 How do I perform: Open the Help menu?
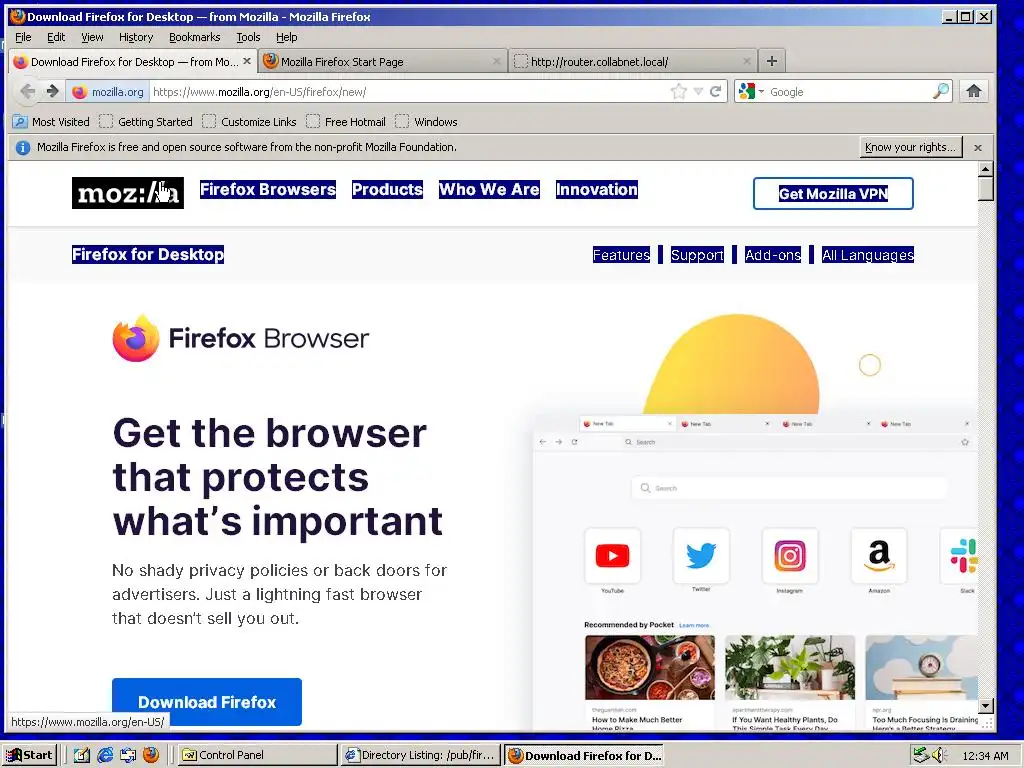point(287,37)
